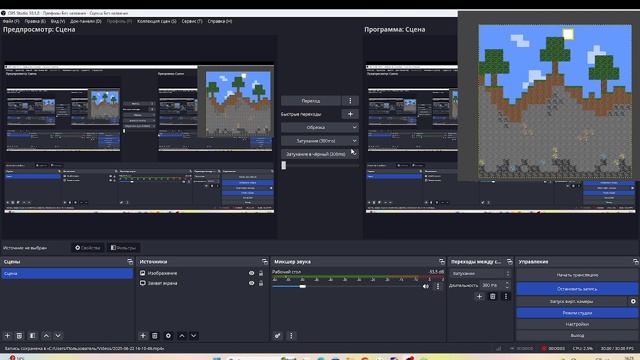Click the network status icon in status bar
The image size is (640, 360).
click(498, 348)
